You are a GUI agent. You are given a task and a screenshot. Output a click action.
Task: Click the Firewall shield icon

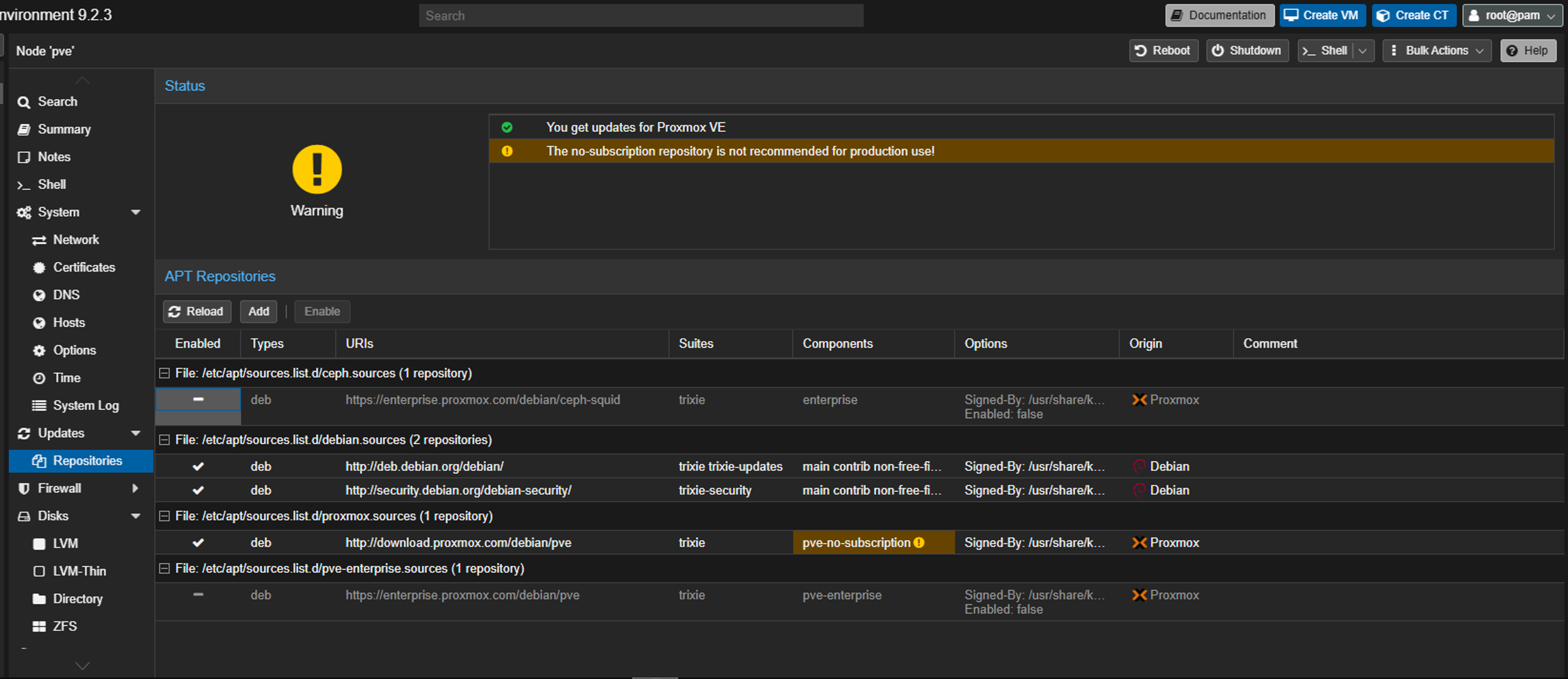[x=24, y=488]
